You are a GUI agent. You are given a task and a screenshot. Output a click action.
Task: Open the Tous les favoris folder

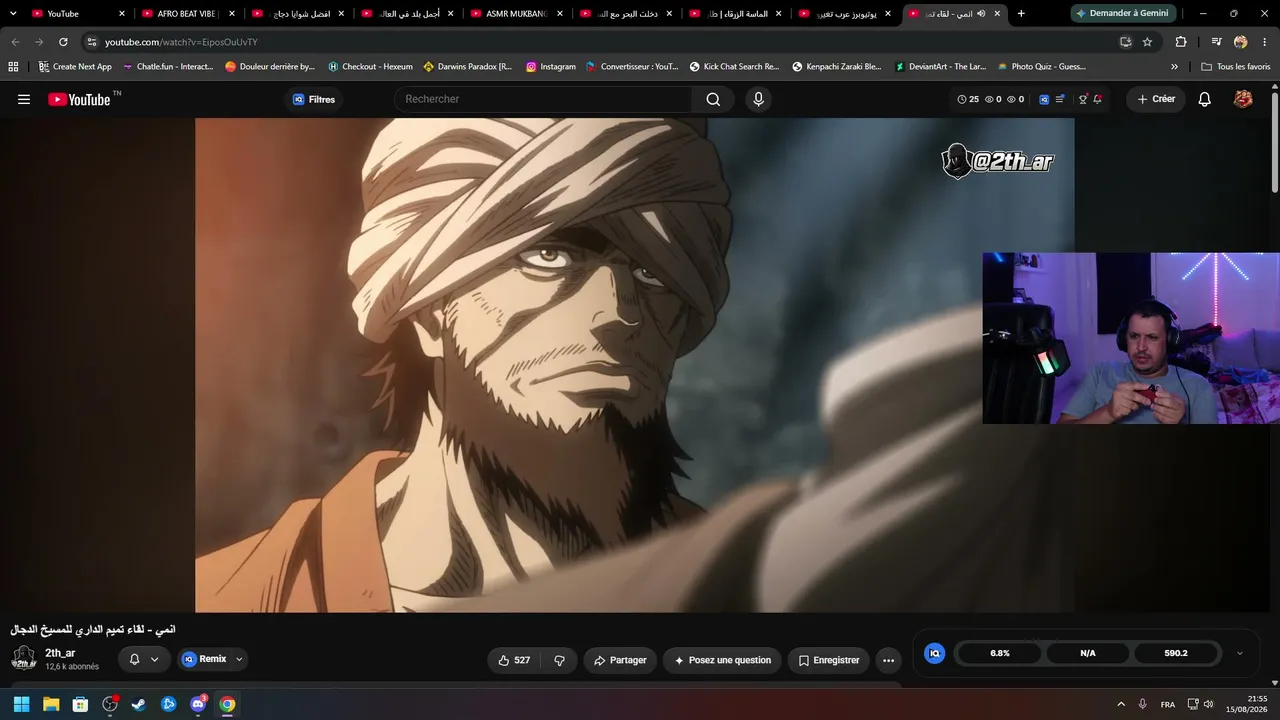tap(1235, 67)
